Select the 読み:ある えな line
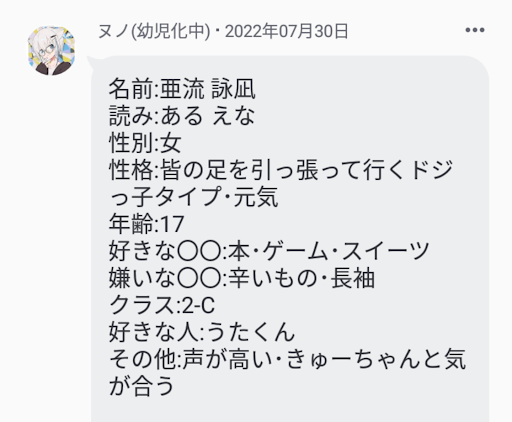 [x=182, y=116]
